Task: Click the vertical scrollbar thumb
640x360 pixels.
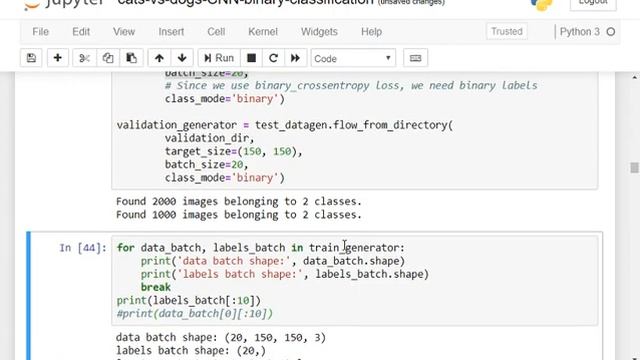Action: (x=634, y=168)
